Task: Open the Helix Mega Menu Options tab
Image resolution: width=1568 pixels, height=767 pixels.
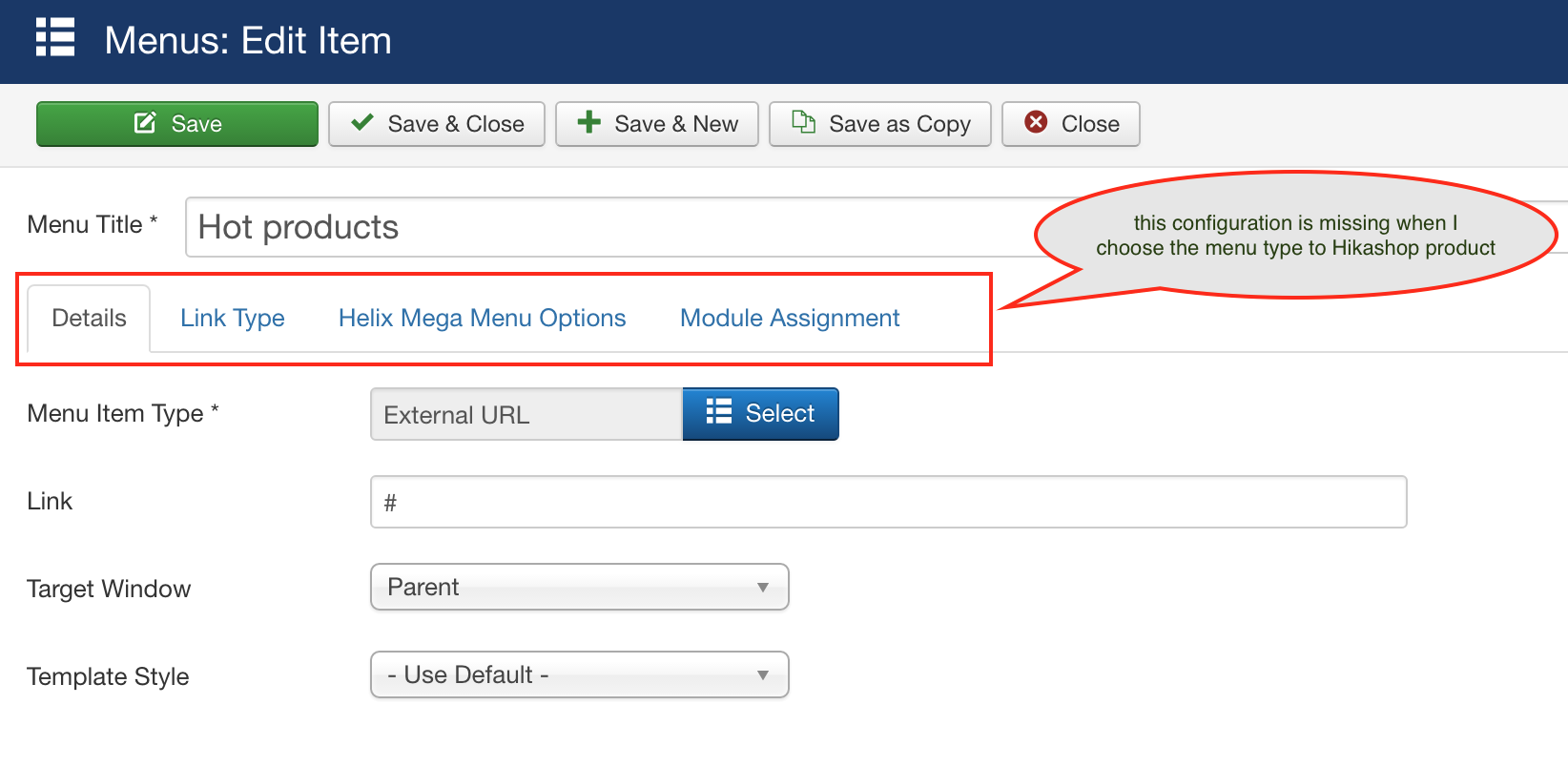Action: (482, 319)
